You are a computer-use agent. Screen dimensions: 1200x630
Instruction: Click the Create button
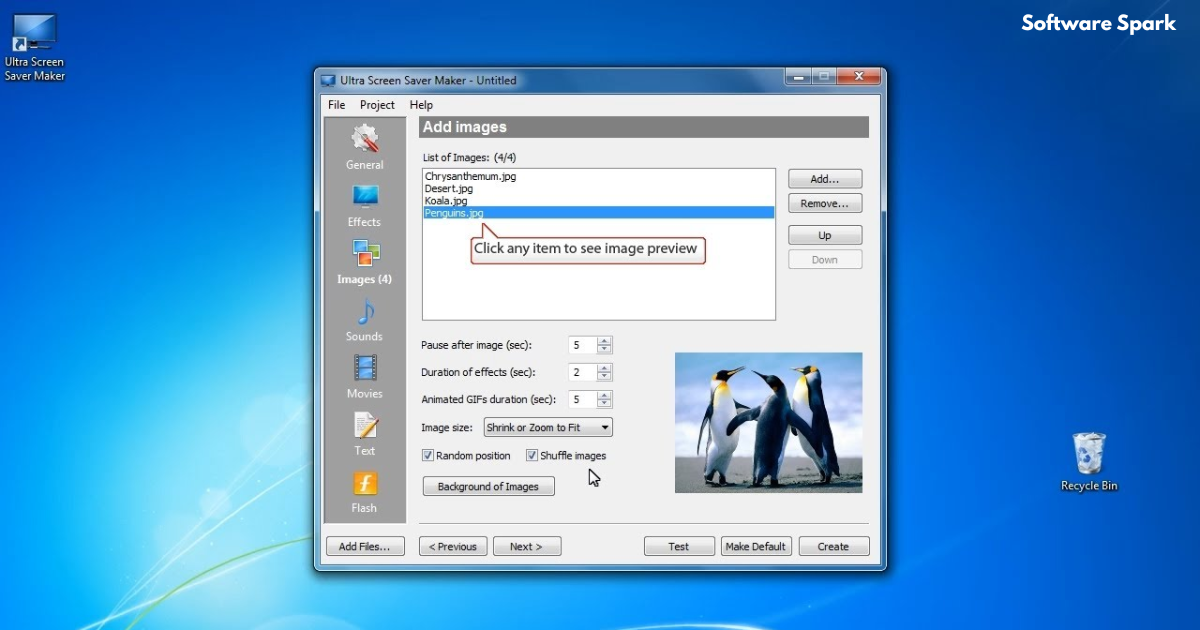pyautogui.click(x=833, y=547)
